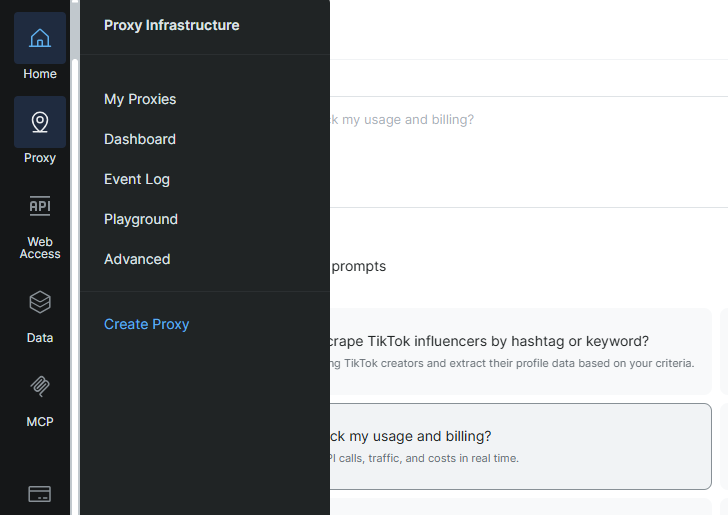Open the Event Log page
This screenshot has height=515, width=728.
click(x=137, y=179)
